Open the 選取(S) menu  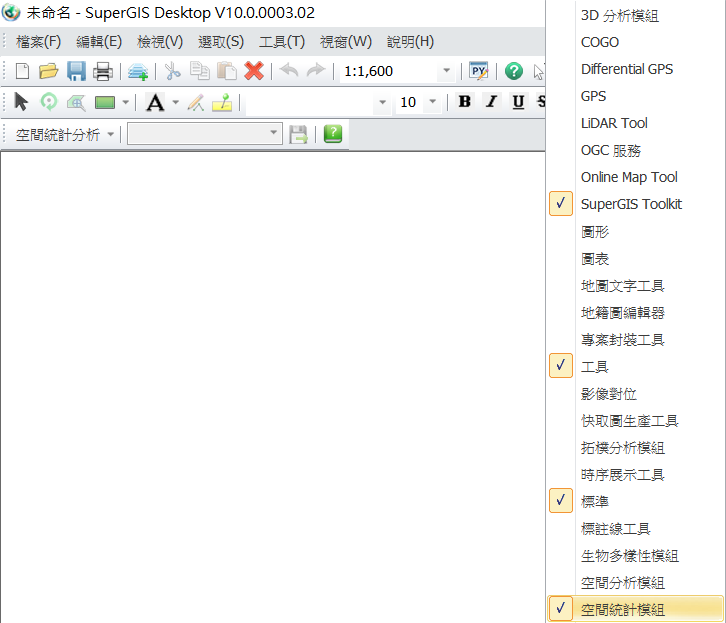tap(221, 42)
